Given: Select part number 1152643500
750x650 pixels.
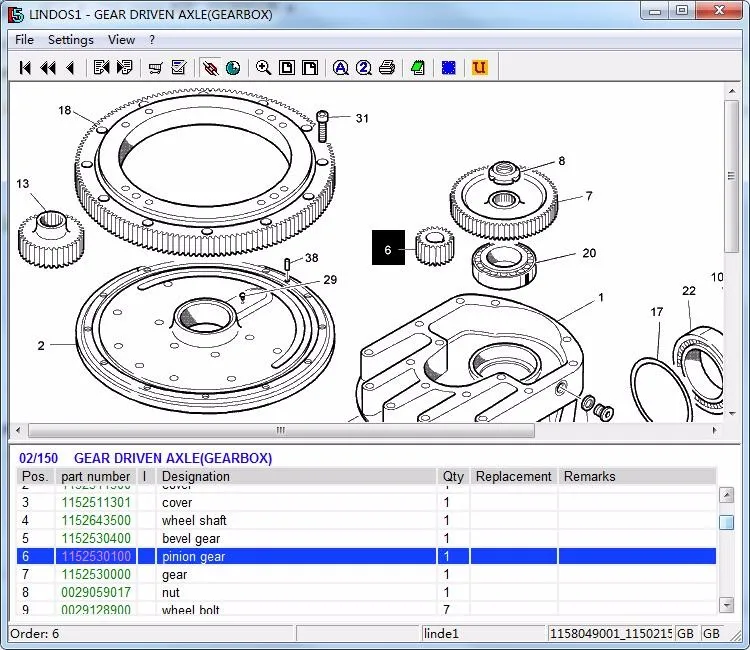Looking at the screenshot, I should pyautogui.click(x=96, y=520).
